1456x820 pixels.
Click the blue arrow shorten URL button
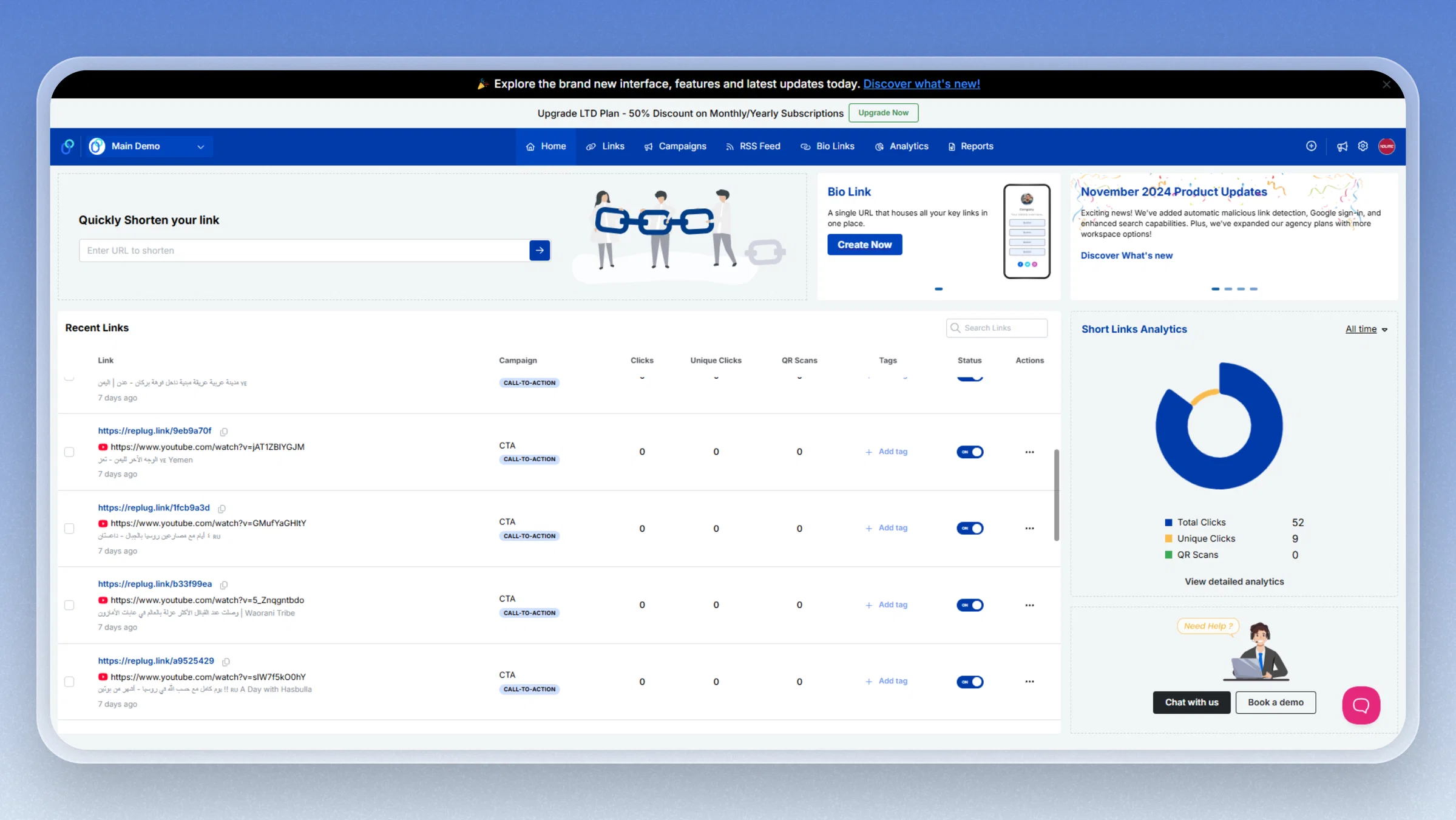click(540, 250)
